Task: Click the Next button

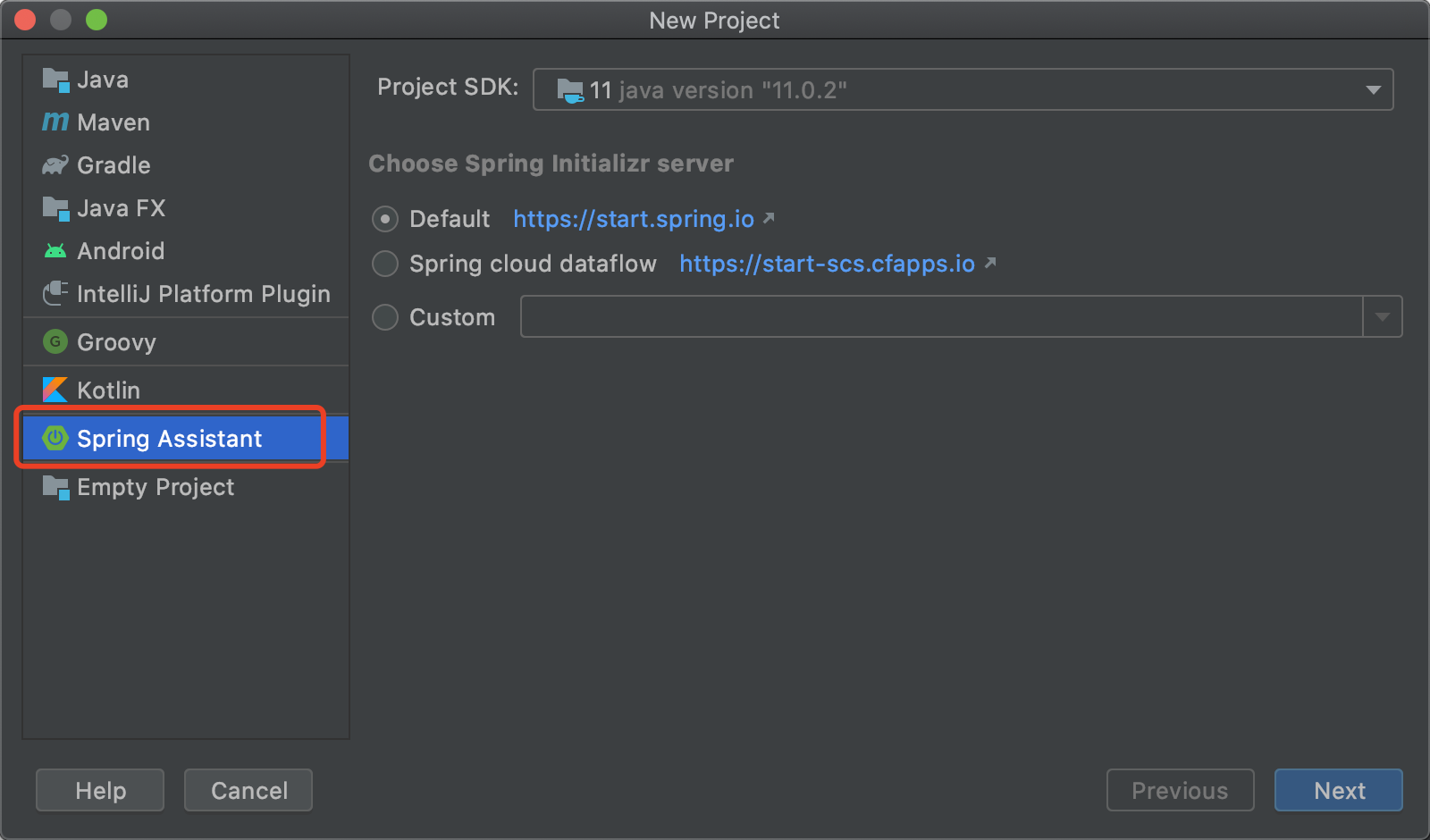Action: tap(1339, 790)
